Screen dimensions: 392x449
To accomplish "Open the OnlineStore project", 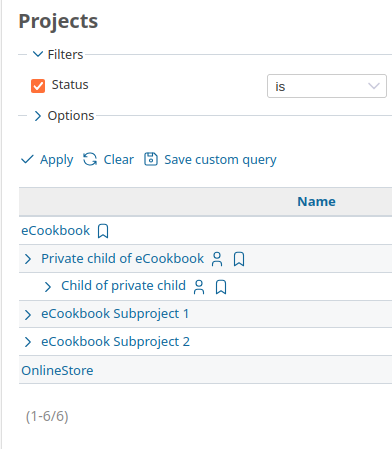I will tap(57, 370).
